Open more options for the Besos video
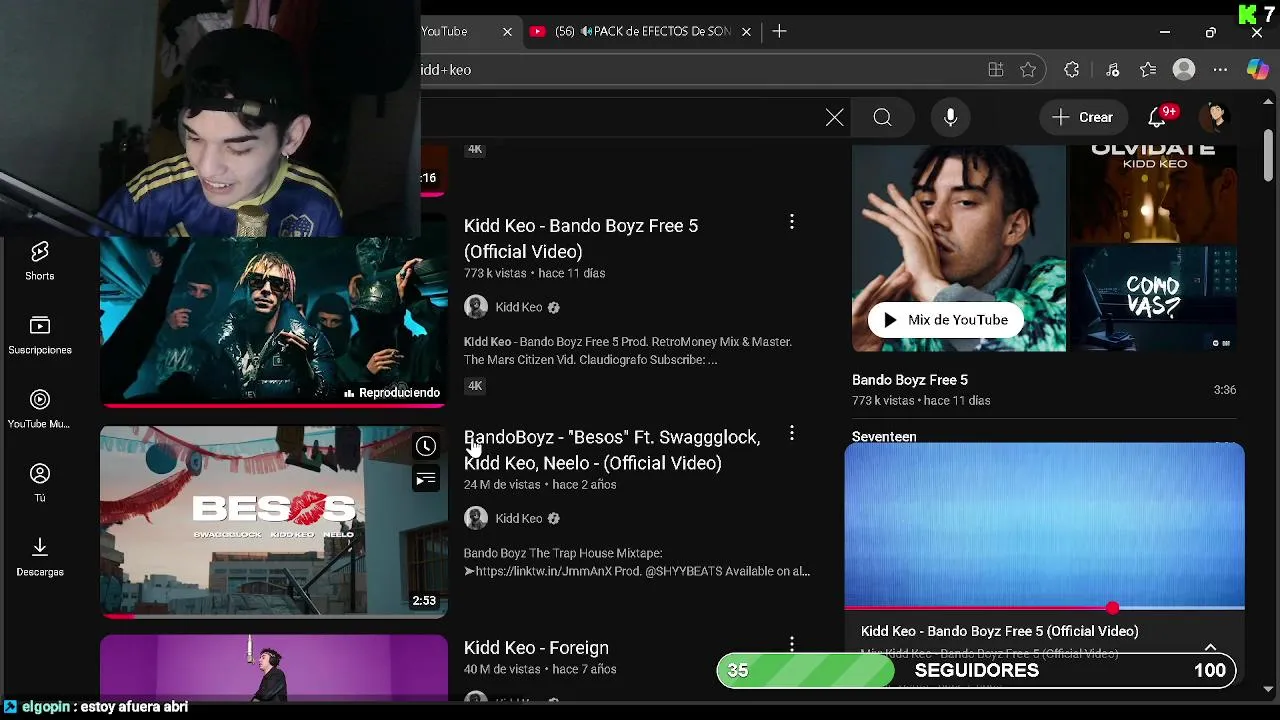The width and height of the screenshot is (1280, 720). click(791, 433)
